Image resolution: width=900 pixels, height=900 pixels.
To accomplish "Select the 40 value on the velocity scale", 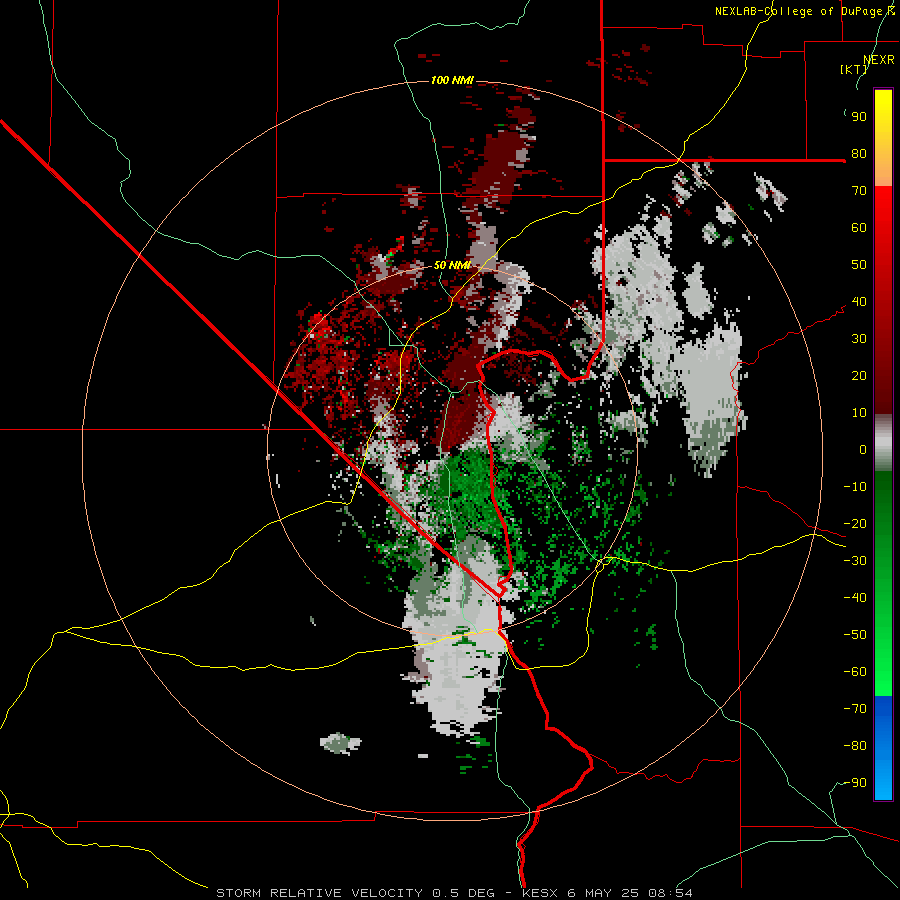I will 859,302.
